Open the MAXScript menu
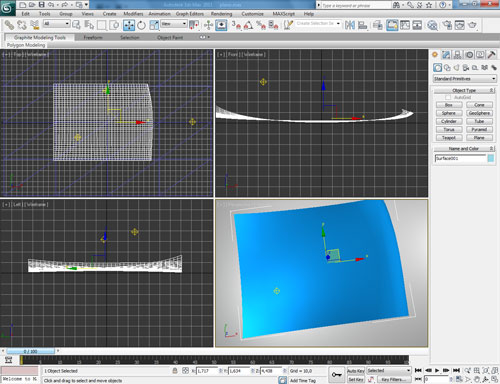 [x=284, y=14]
